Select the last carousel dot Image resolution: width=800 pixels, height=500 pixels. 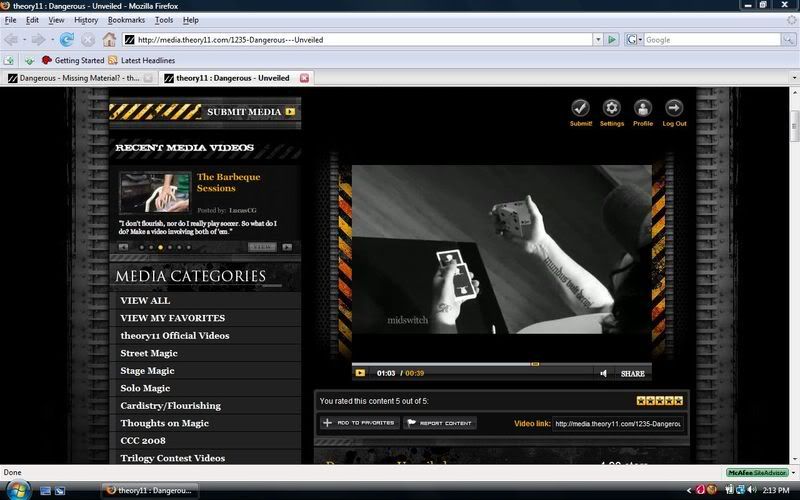[x=188, y=247]
